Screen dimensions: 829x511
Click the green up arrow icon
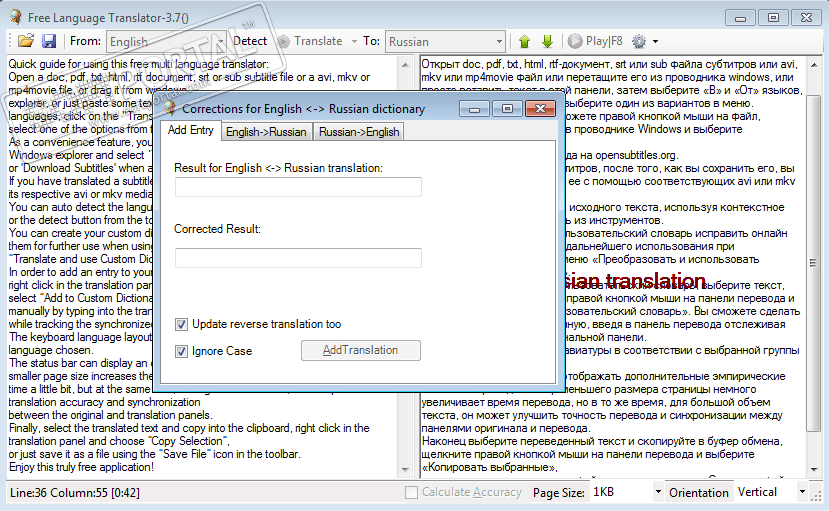point(524,41)
